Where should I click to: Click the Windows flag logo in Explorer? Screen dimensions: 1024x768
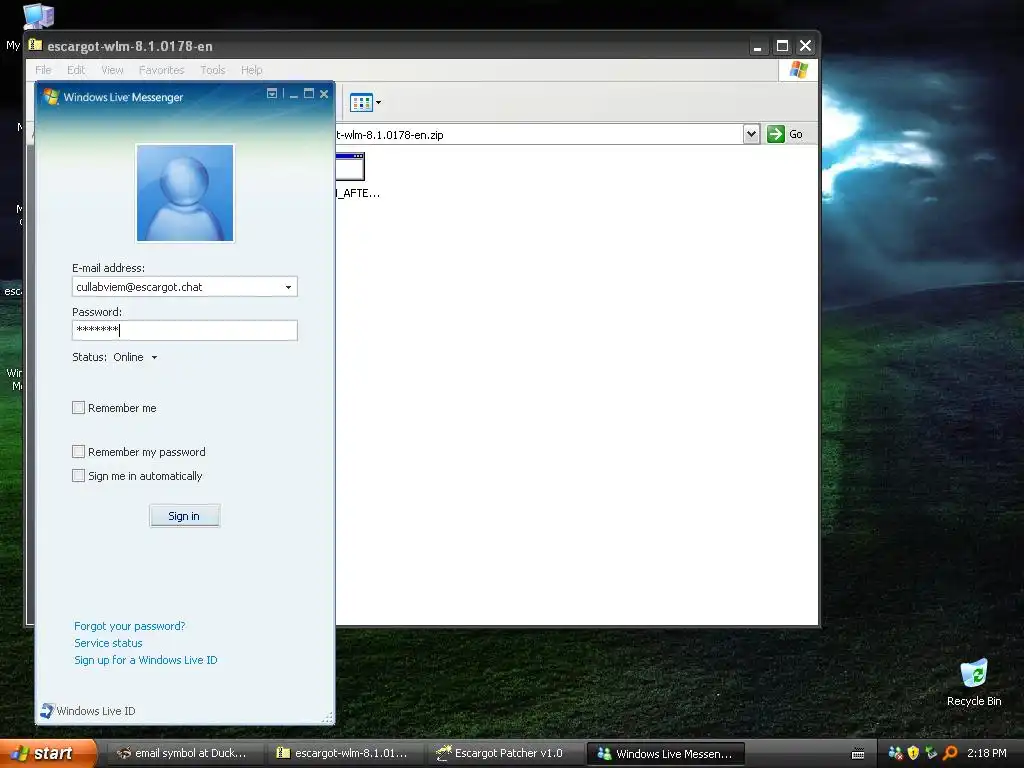pyautogui.click(x=798, y=70)
